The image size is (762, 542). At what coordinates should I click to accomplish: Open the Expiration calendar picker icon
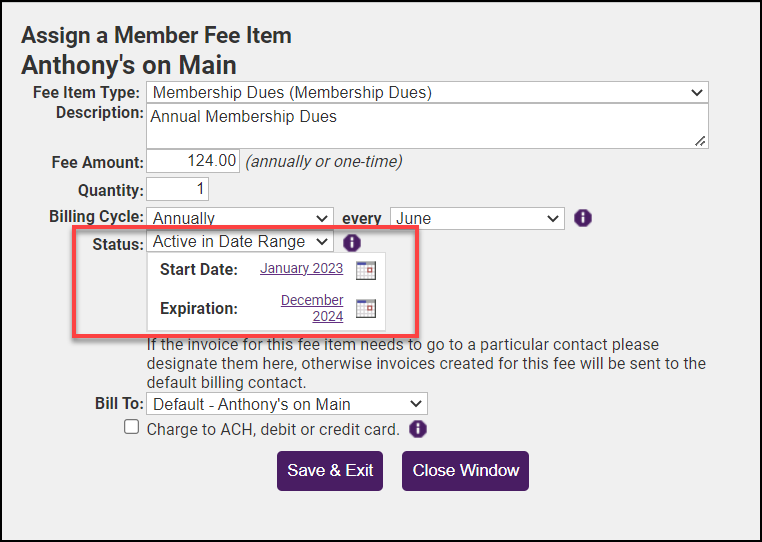pos(366,308)
